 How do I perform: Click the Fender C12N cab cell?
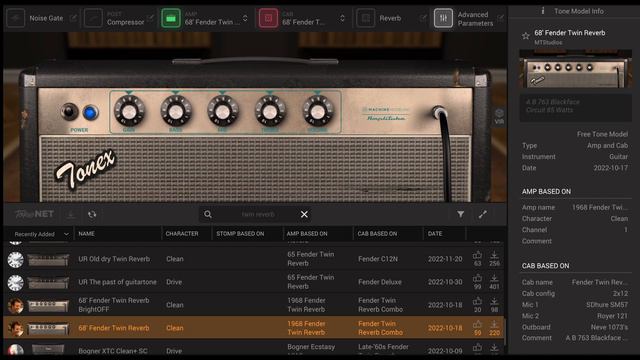click(x=378, y=259)
